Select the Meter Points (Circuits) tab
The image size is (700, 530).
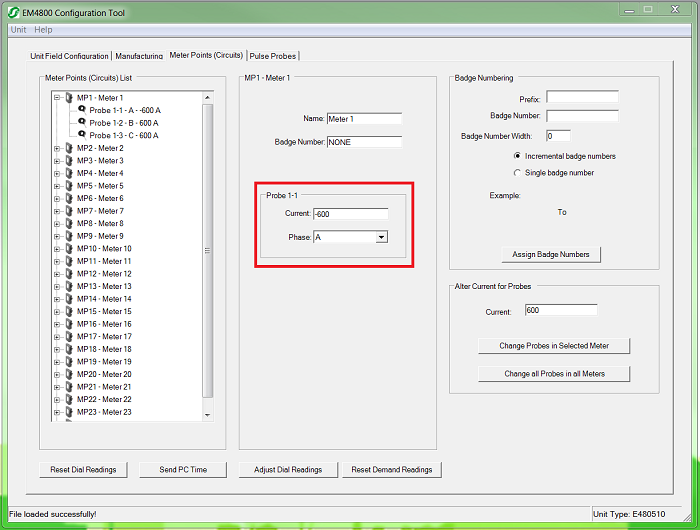[x=206, y=55]
